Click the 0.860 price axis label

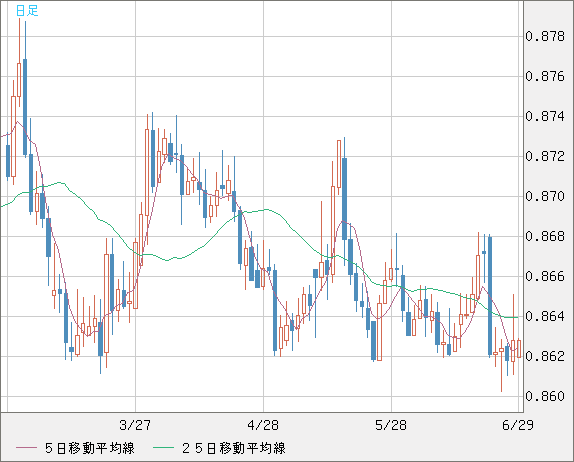545,396
